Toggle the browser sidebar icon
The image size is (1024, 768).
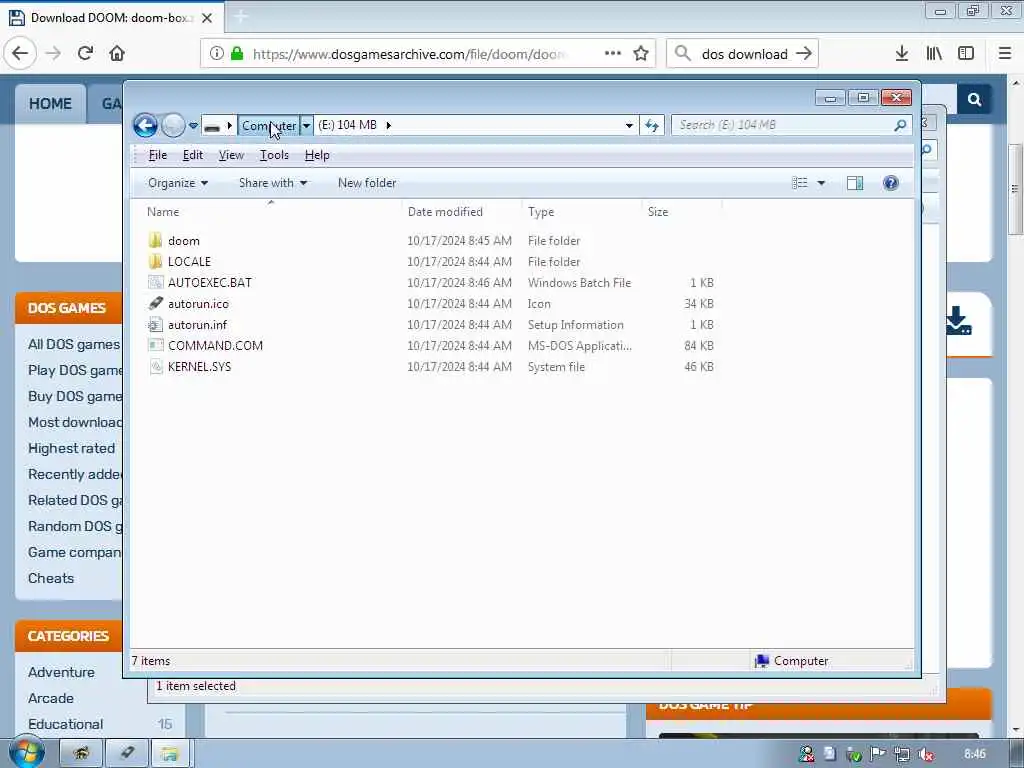[966, 54]
